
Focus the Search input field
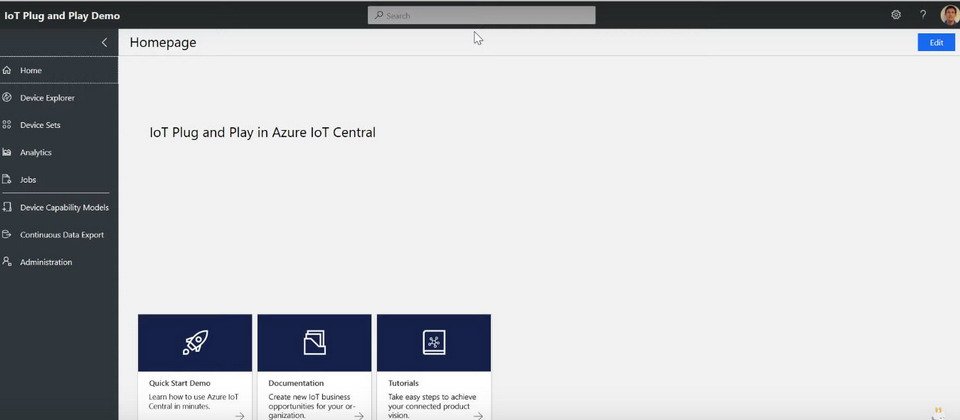point(481,15)
